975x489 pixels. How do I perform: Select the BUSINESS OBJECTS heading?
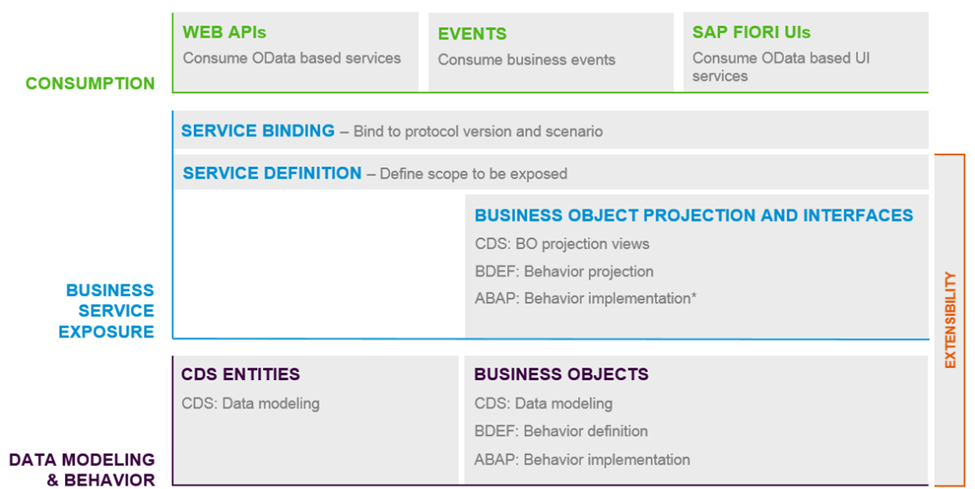tap(561, 374)
